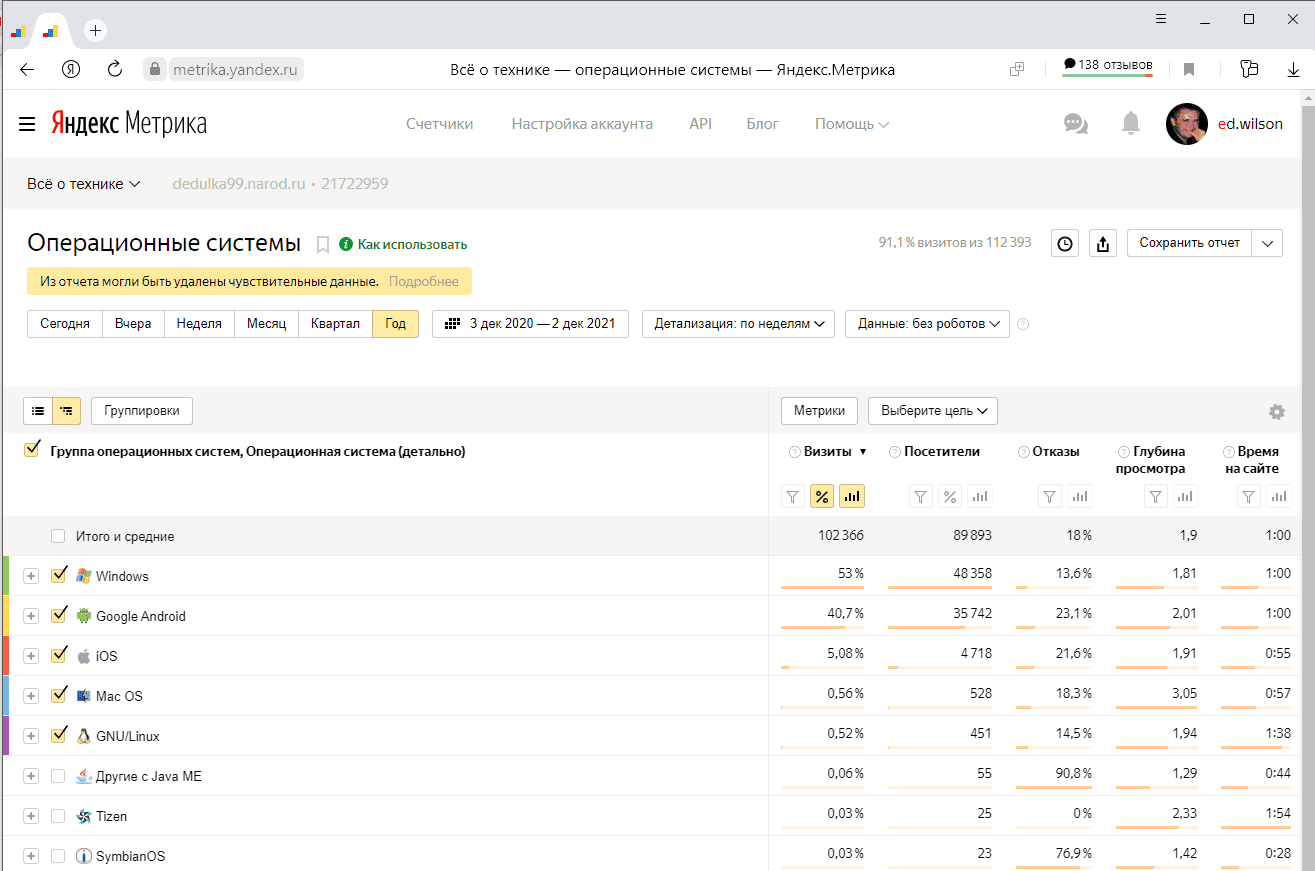Open the notifications bell
Screen dimensions: 1315x871
1131,124
